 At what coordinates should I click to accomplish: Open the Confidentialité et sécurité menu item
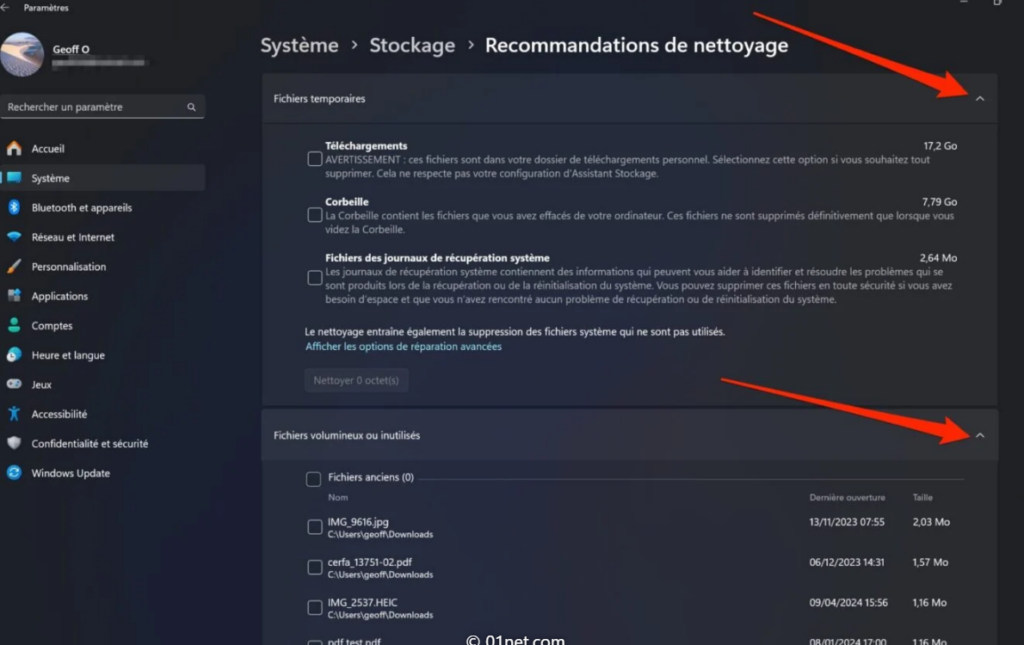89,444
